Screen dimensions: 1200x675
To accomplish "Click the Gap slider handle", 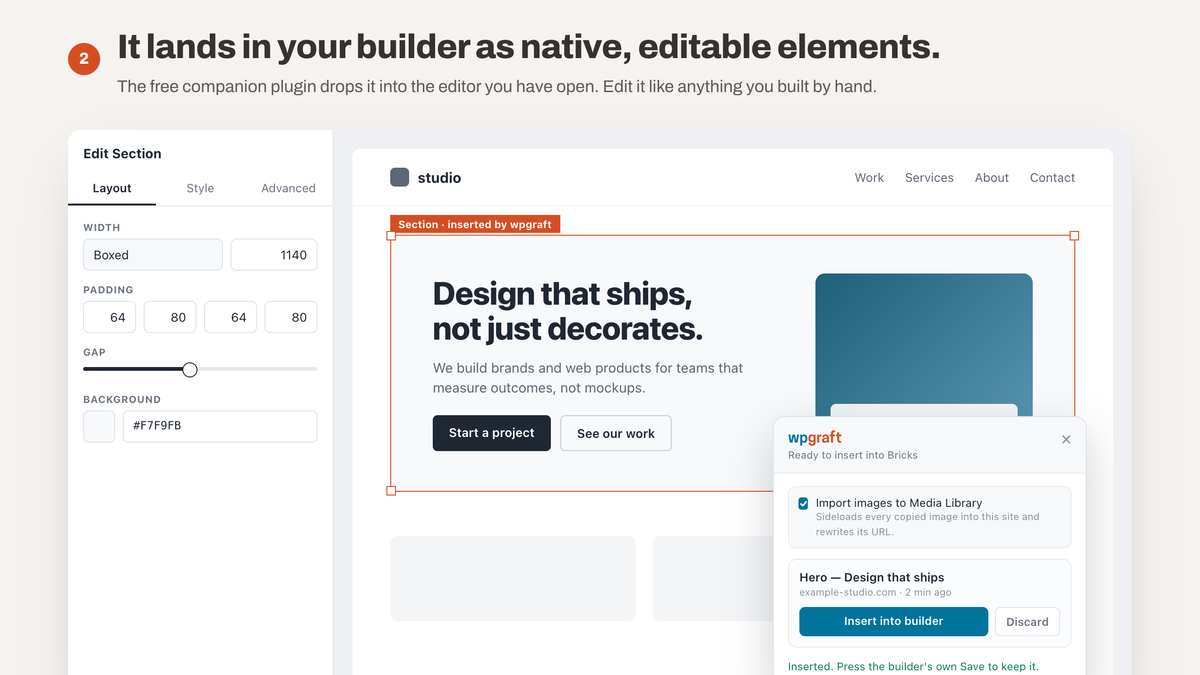I will tap(190, 369).
